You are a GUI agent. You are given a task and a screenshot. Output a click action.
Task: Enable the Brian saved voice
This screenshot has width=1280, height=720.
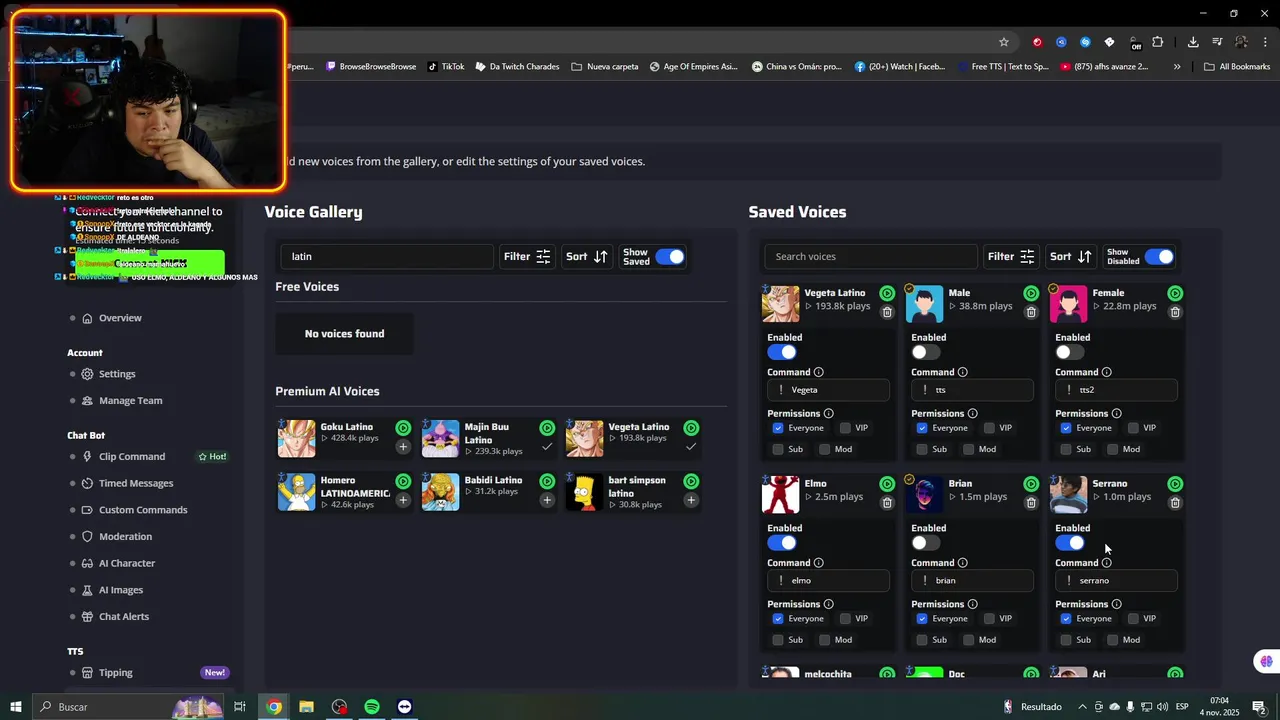click(926, 543)
